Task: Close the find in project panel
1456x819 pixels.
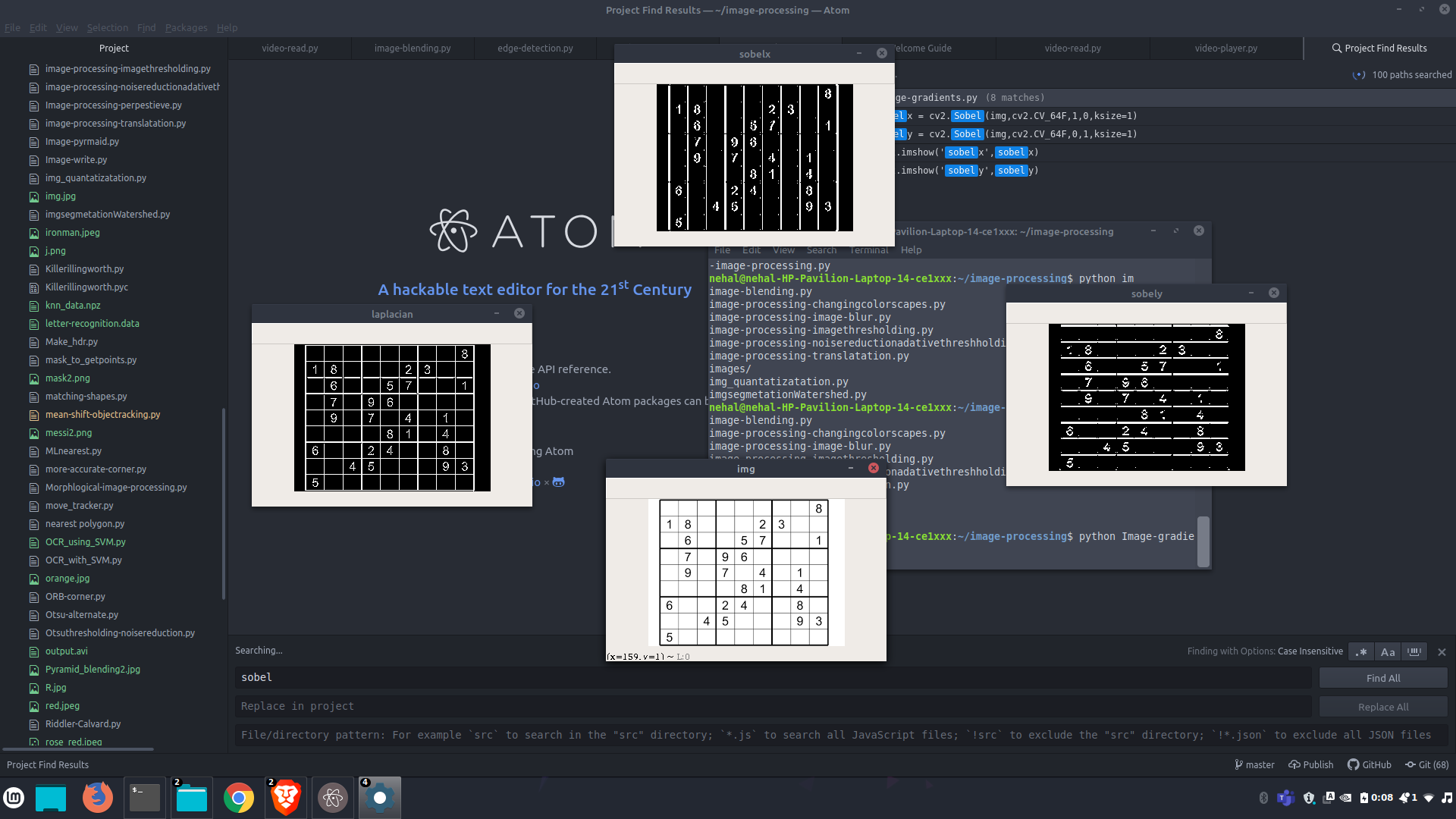Action: (x=1442, y=652)
